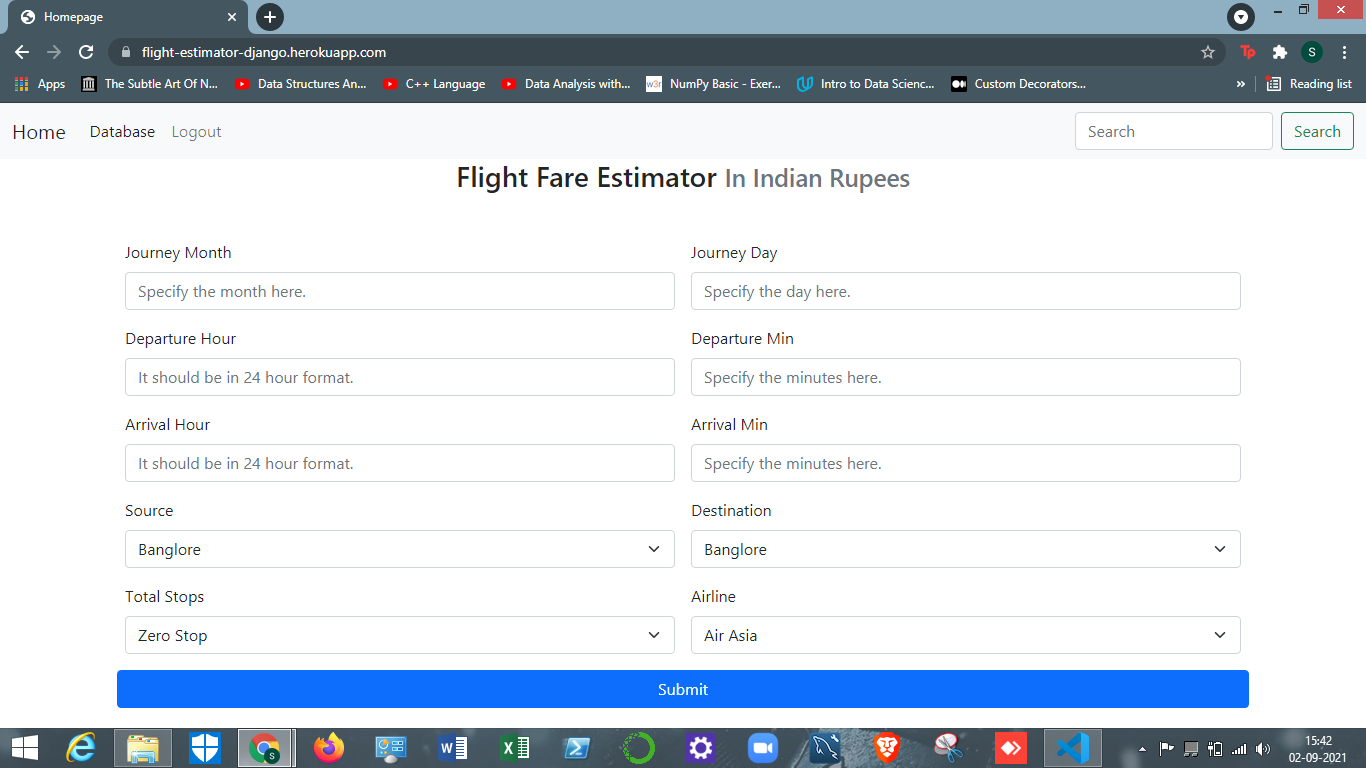The width and height of the screenshot is (1366, 768).
Task: Bookmark this page with the star icon
Action: point(1208,52)
